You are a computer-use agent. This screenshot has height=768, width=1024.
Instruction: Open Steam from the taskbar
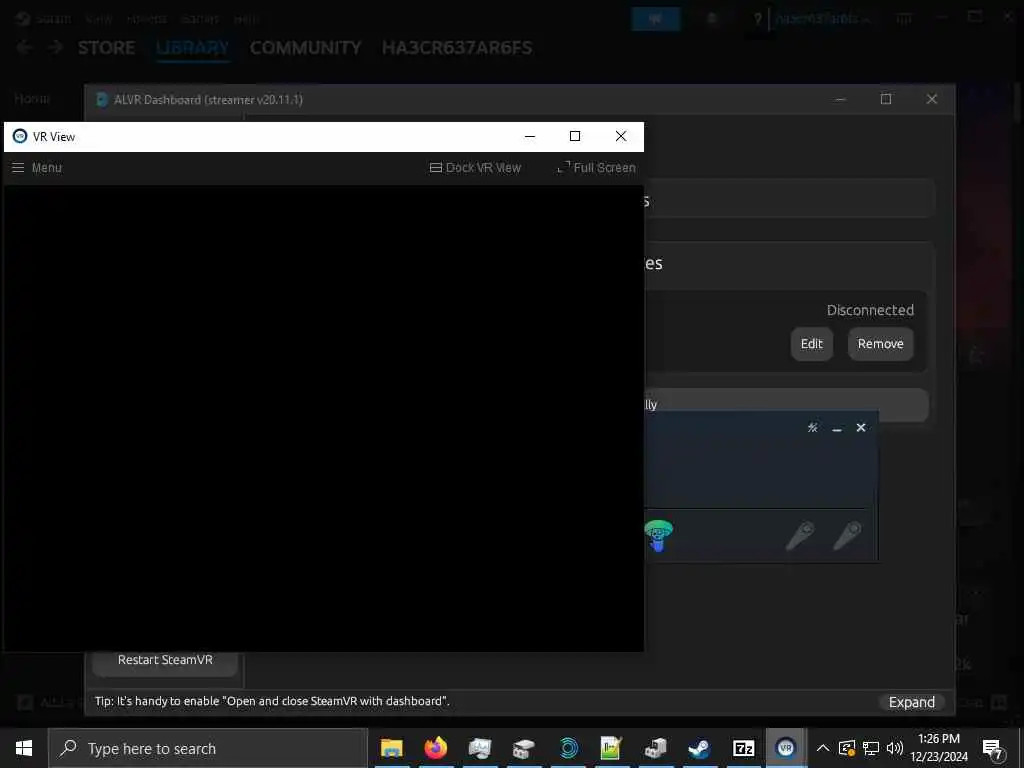(x=699, y=748)
